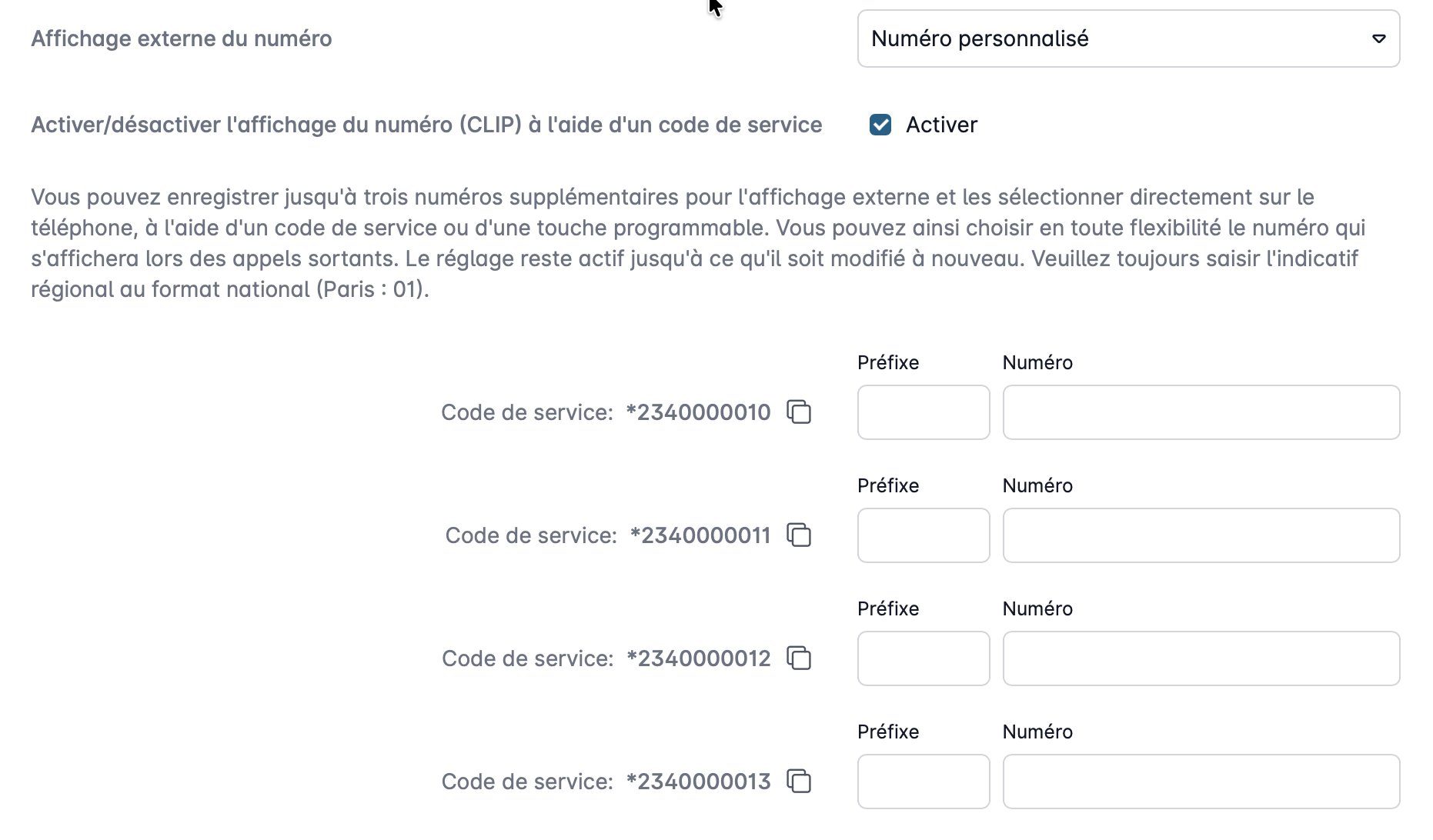Focus Préfixe field for code *2340000012
The width and height of the screenshot is (1433, 840).
(x=924, y=658)
